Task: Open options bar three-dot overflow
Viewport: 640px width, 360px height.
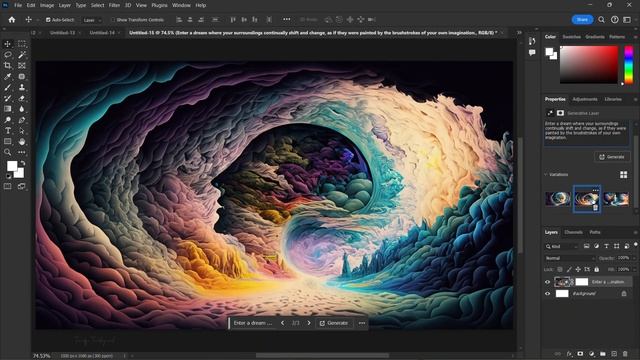Action: click(x=287, y=19)
